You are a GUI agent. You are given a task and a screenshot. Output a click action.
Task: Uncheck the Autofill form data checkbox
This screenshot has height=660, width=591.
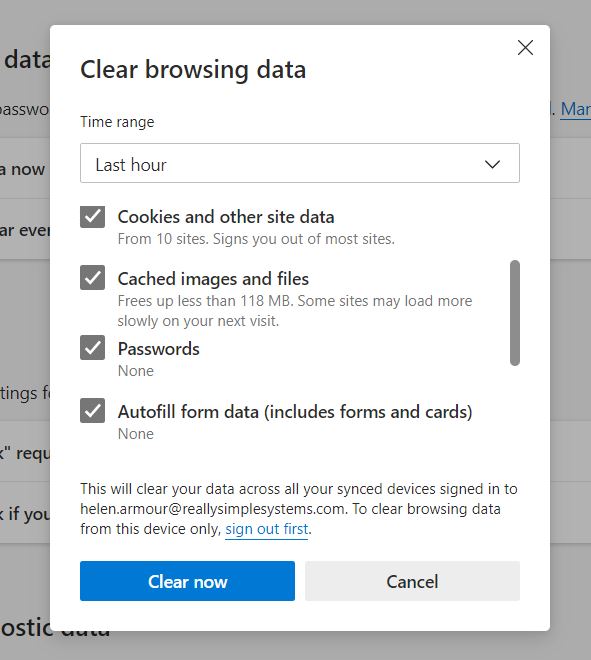93,410
